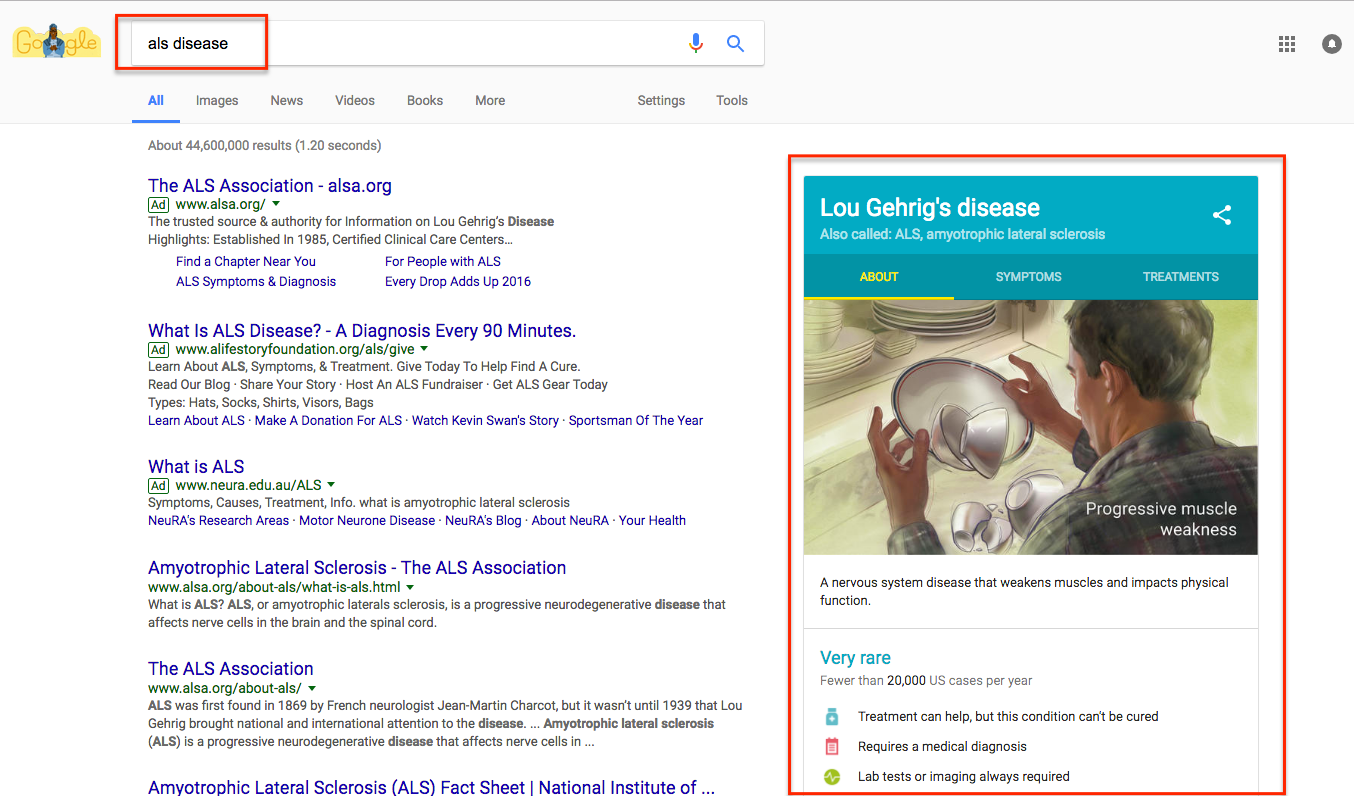Open 'Amyotrophic Lateral Sclerosis - The ALS Association' result
This screenshot has height=796, width=1354.
coord(357,567)
